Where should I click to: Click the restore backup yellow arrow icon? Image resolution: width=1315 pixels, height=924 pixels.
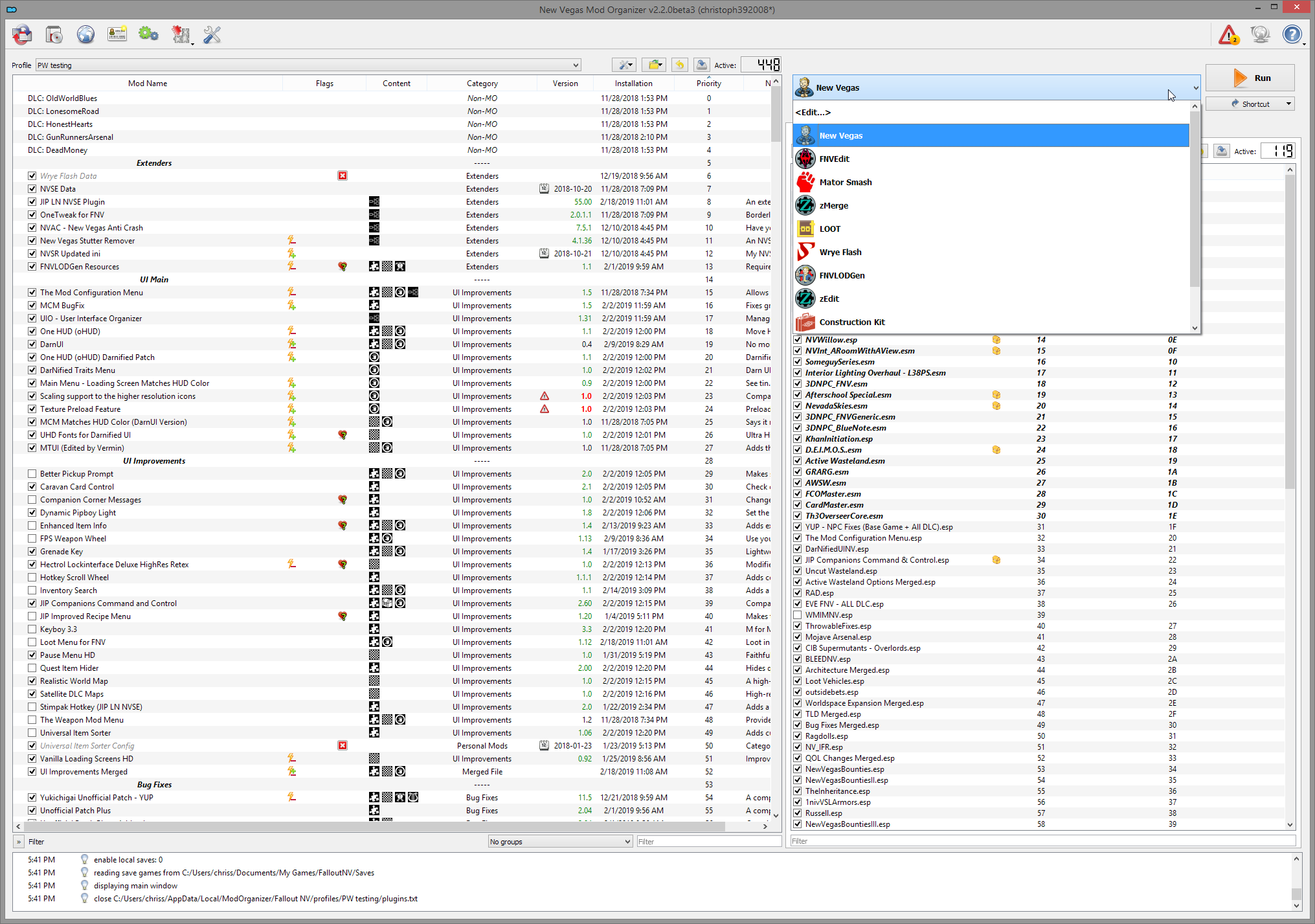679,65
